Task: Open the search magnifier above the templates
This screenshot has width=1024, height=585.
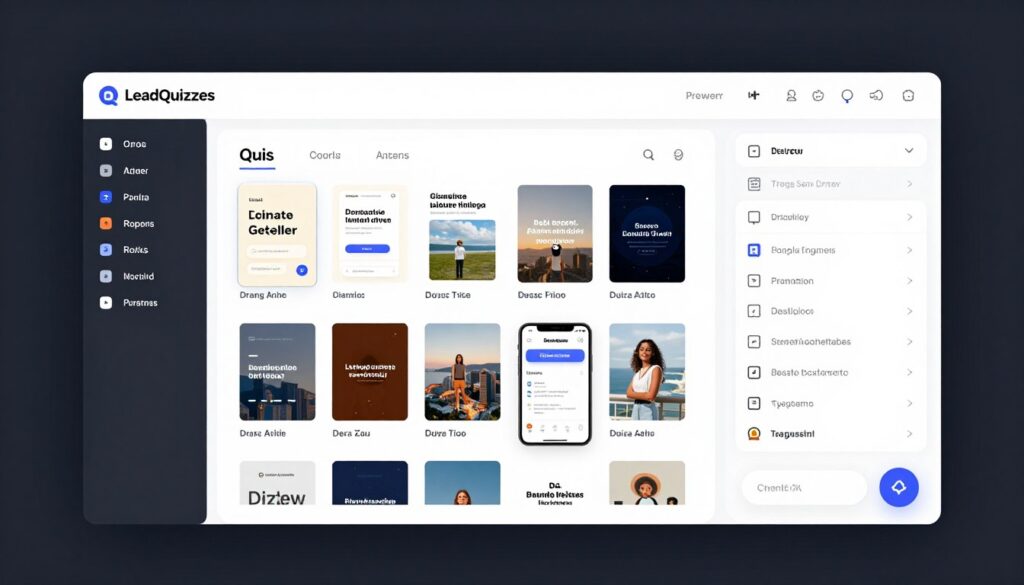Action: (648, 155)
